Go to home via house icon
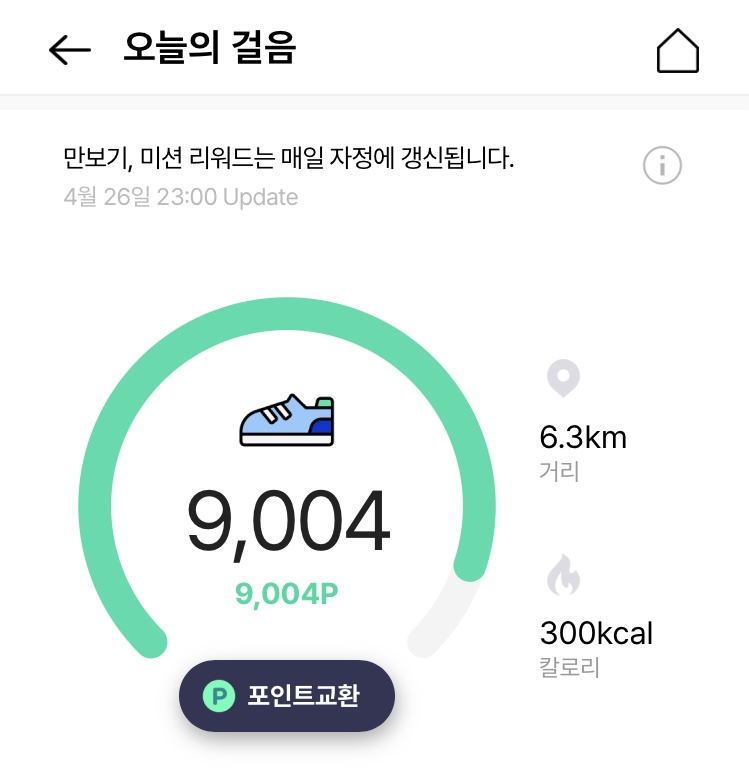Screen dimensions: 749x773 pyautogui.click(x=677, y=50)
